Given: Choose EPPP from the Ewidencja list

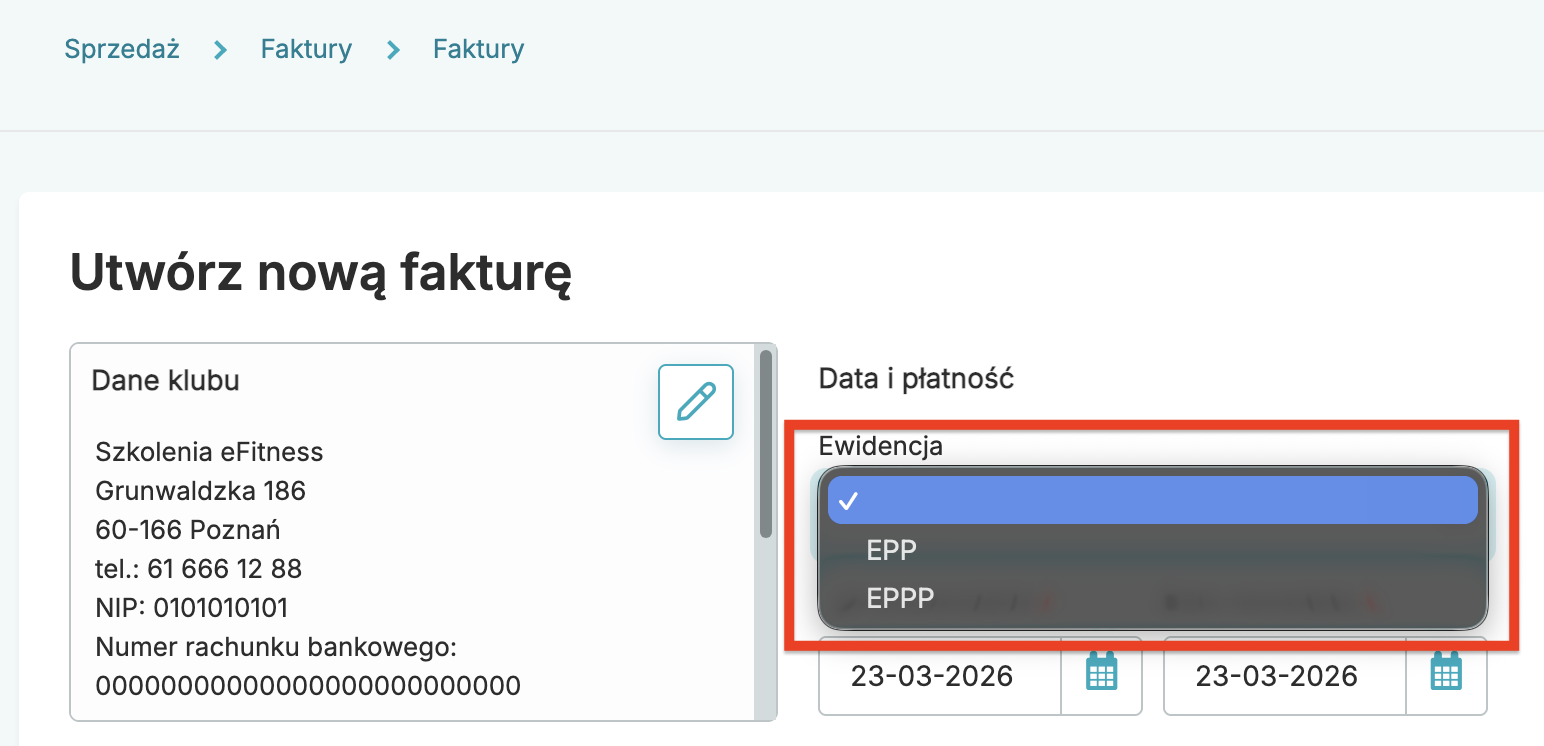Looking at the screenshot, I should coord(900,598).
